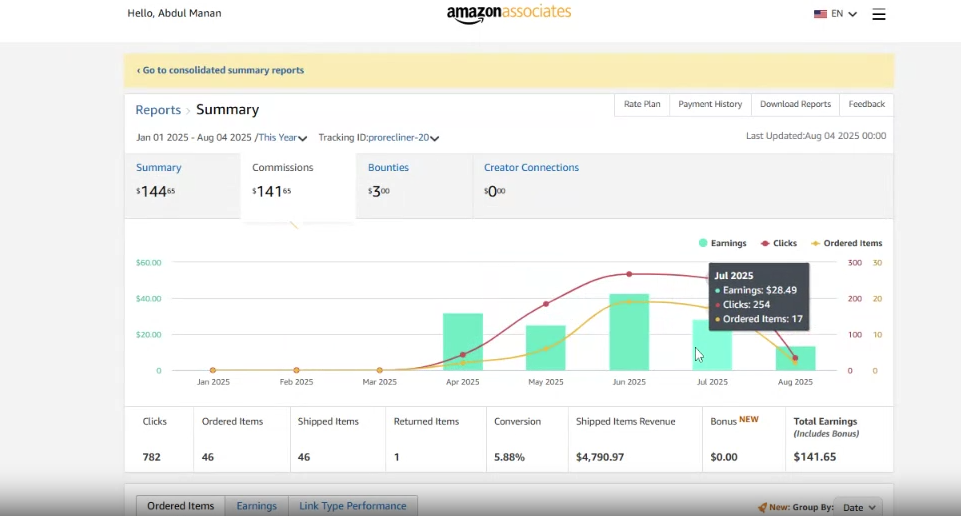Click the Jun 2025 earnings bar

point(629,332)
